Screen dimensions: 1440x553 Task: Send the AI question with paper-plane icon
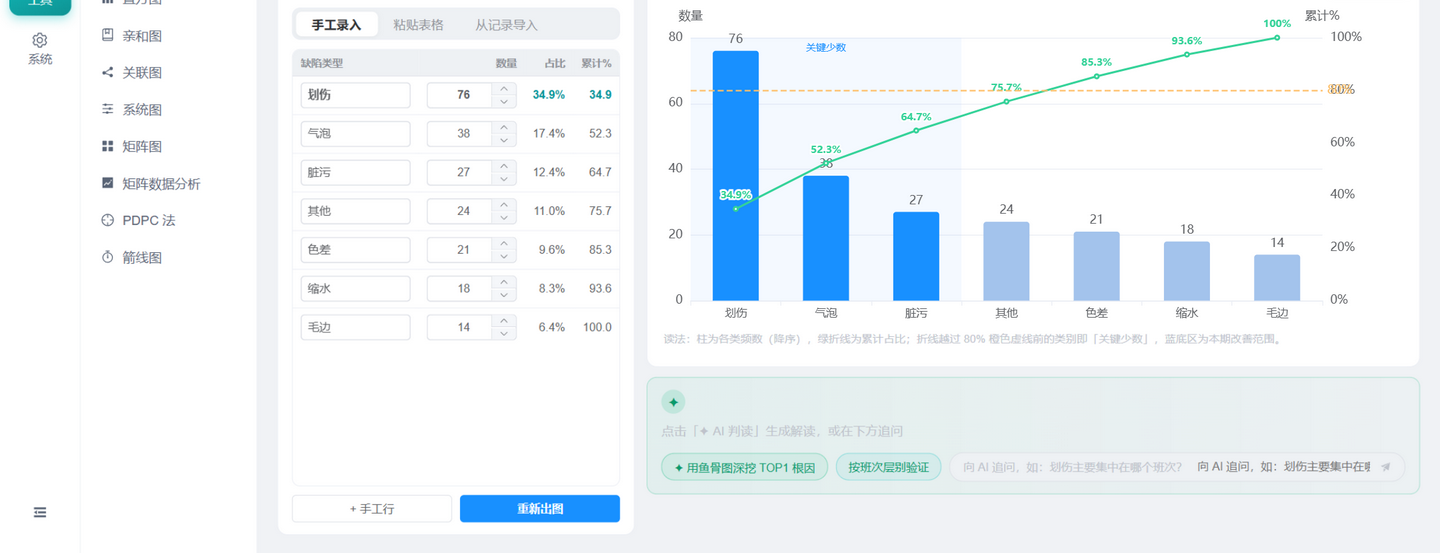pos(1386,467)
